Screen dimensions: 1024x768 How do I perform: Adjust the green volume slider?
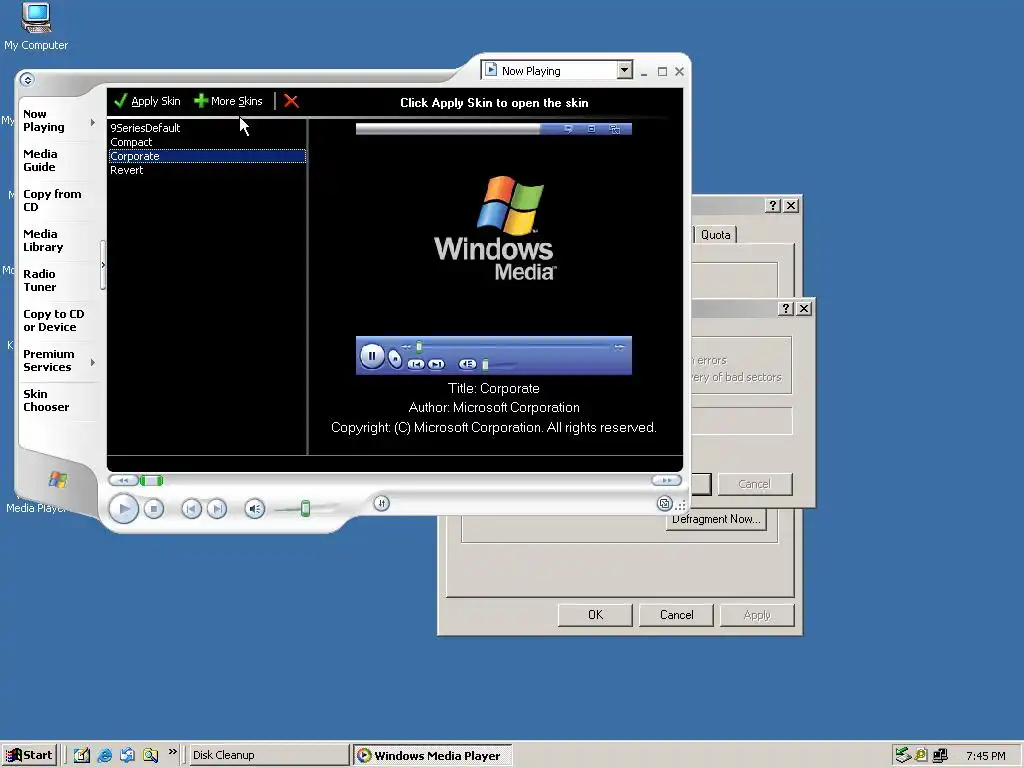(x=305, y=509)
